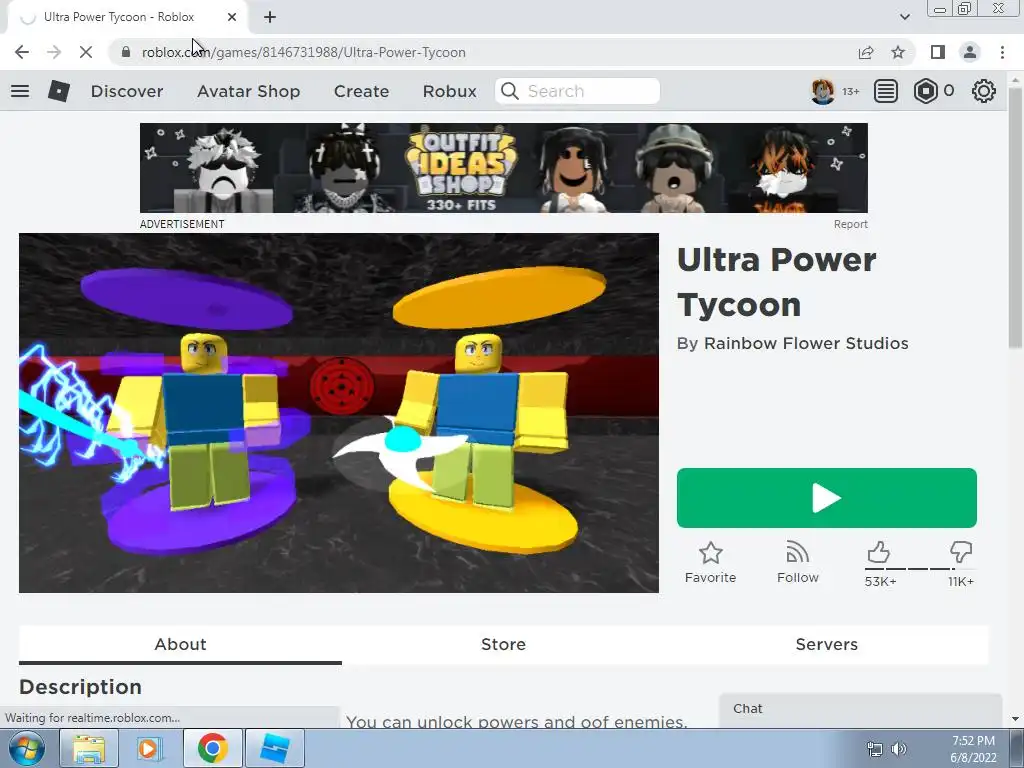
Task: Open Roblox Studio from taskbar
Action: point(274,748)
